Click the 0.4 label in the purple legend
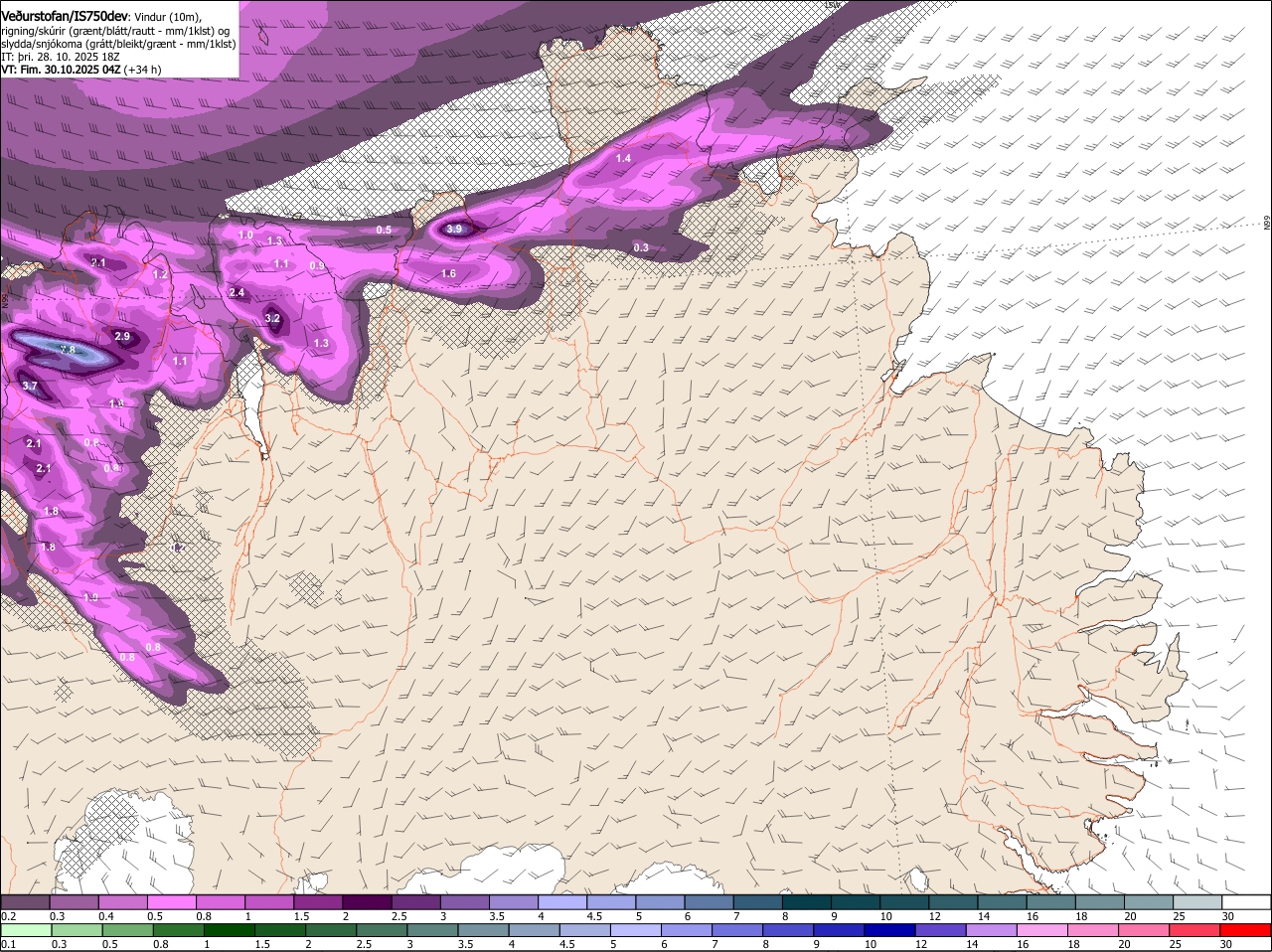1272x952 pixels. 106,915
